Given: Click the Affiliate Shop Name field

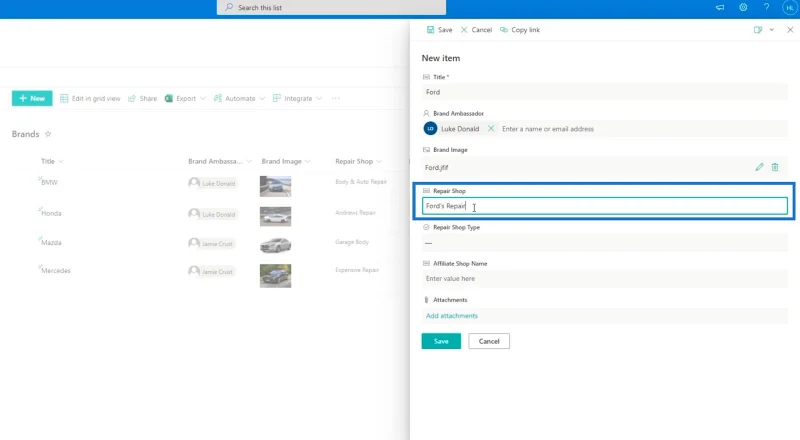Looking at the screenshot, I should pyautogui.click(x=605, y=279).
